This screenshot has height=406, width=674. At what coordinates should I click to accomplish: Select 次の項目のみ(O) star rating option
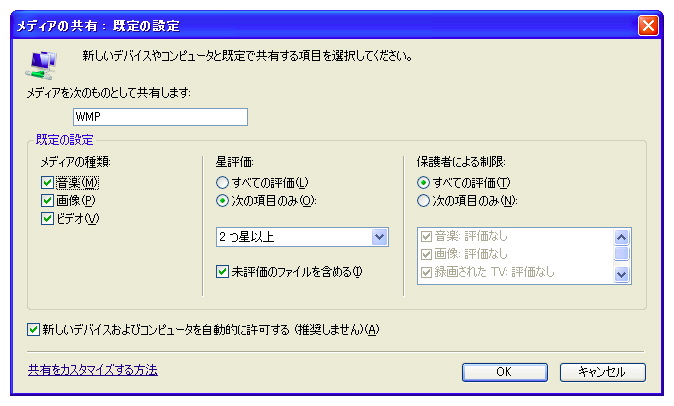(x=222, y=200)
